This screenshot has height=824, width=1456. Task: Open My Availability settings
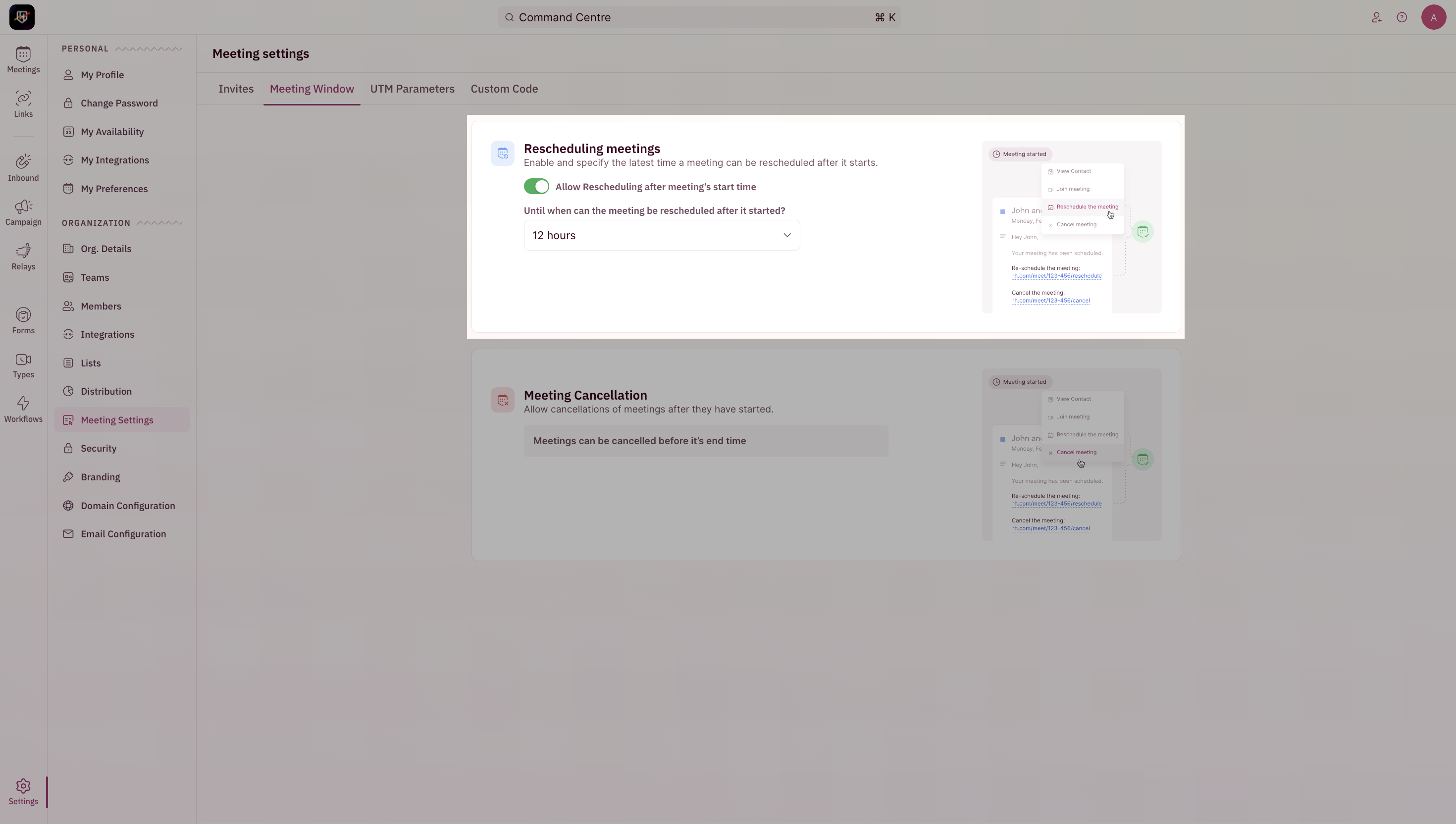tap(112, 132)
